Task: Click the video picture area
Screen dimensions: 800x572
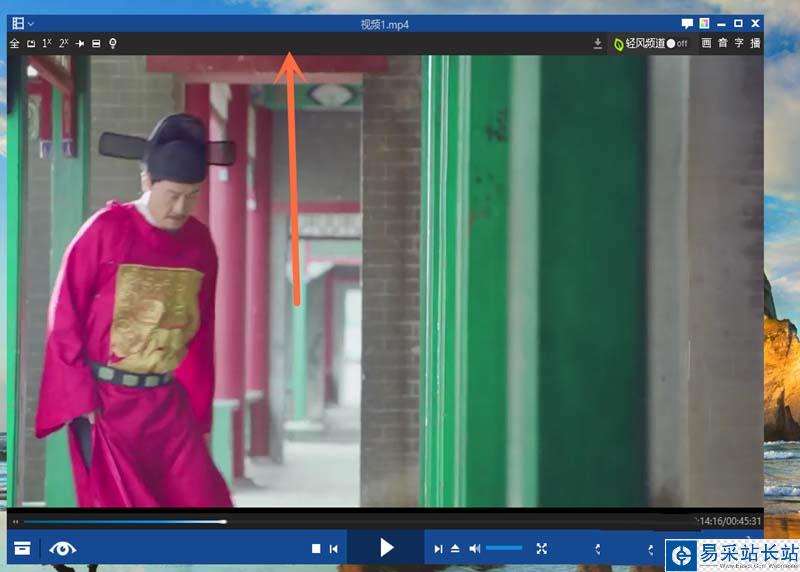Action: pos(385,281)
